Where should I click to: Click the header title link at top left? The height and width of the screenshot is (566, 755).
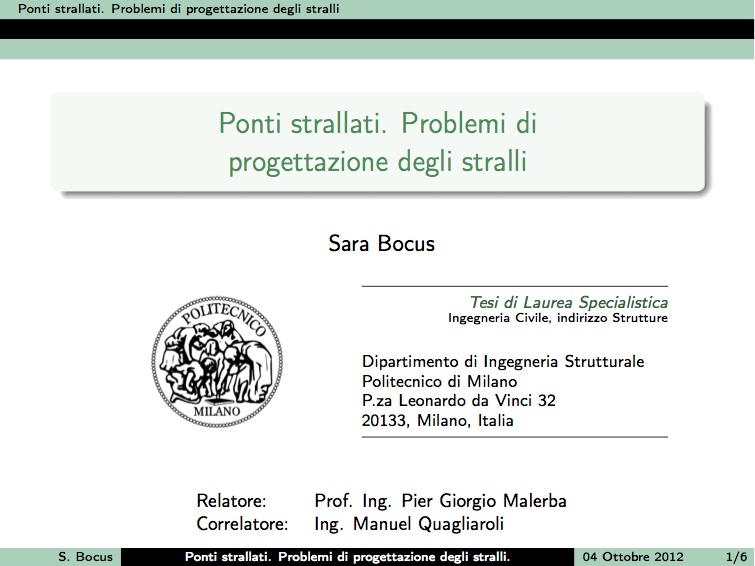tap(171, 9)
